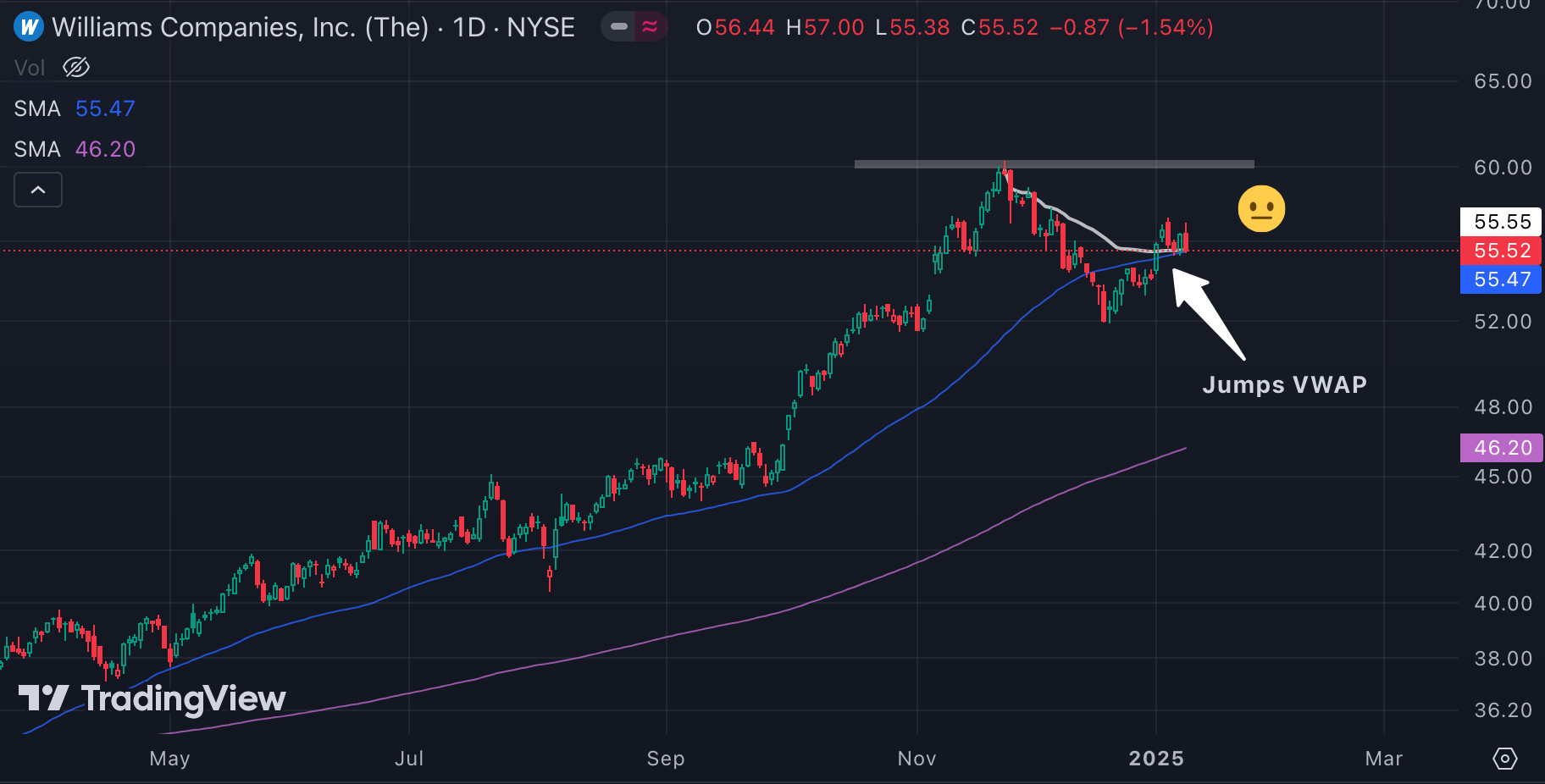Click the 65.00 price axis label

(x=1503, y=81)
